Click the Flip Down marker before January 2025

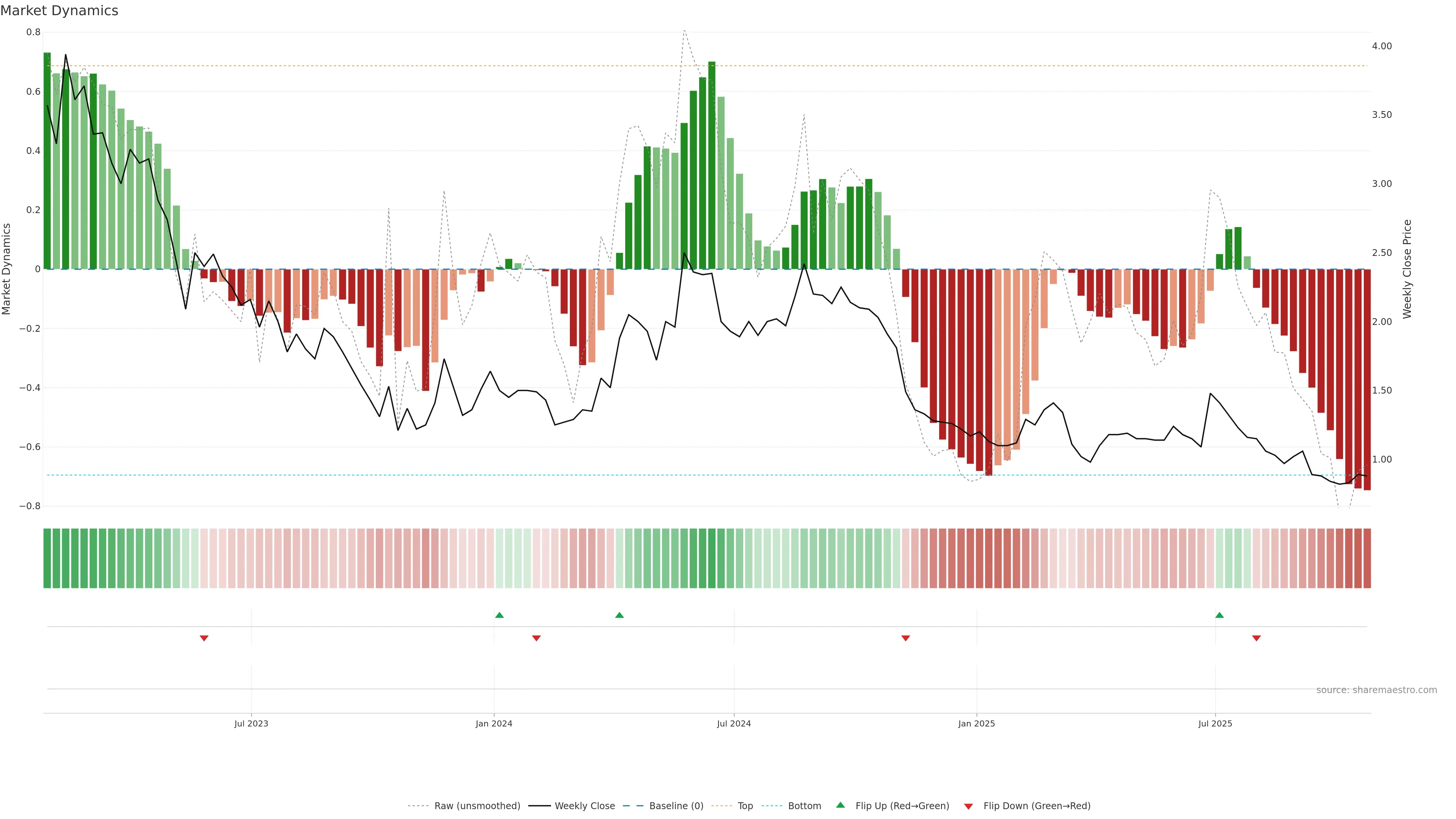tap(905, 638)
